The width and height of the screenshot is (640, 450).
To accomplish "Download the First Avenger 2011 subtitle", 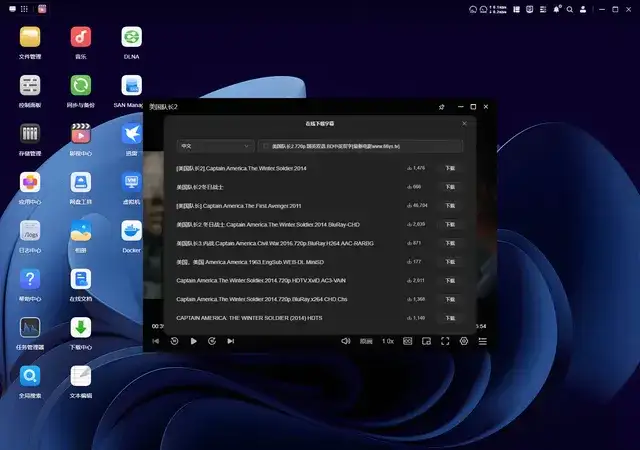I will click(x=450, y=206).
